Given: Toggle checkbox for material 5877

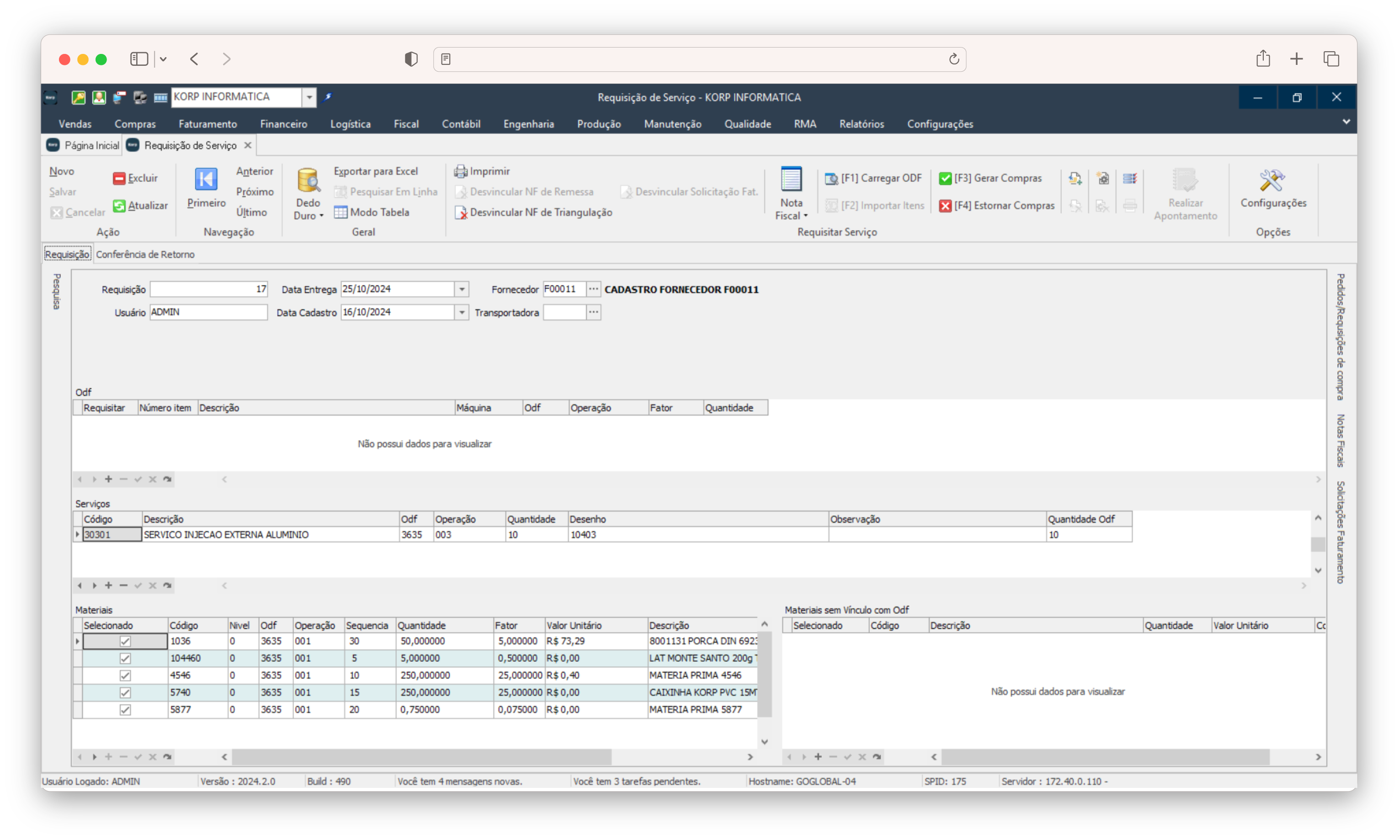Looking at the screenshot, I should [x=125, y=710].
